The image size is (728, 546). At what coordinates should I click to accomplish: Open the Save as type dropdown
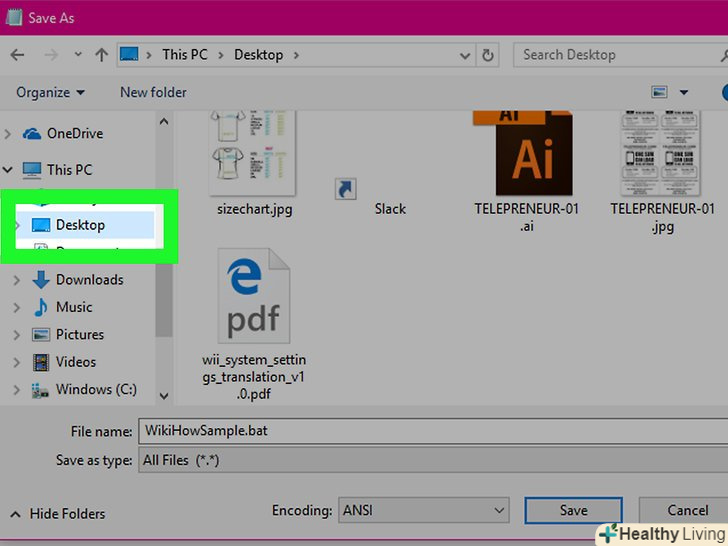[433, 460]
